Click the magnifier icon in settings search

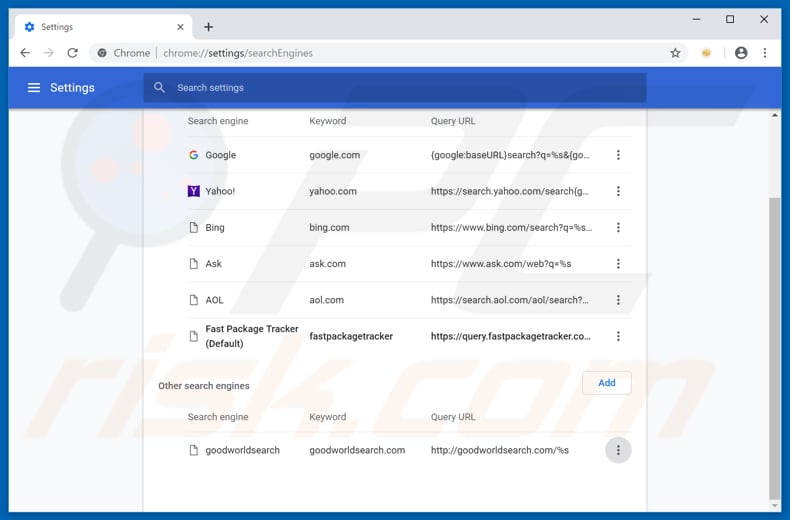point(159,88)
